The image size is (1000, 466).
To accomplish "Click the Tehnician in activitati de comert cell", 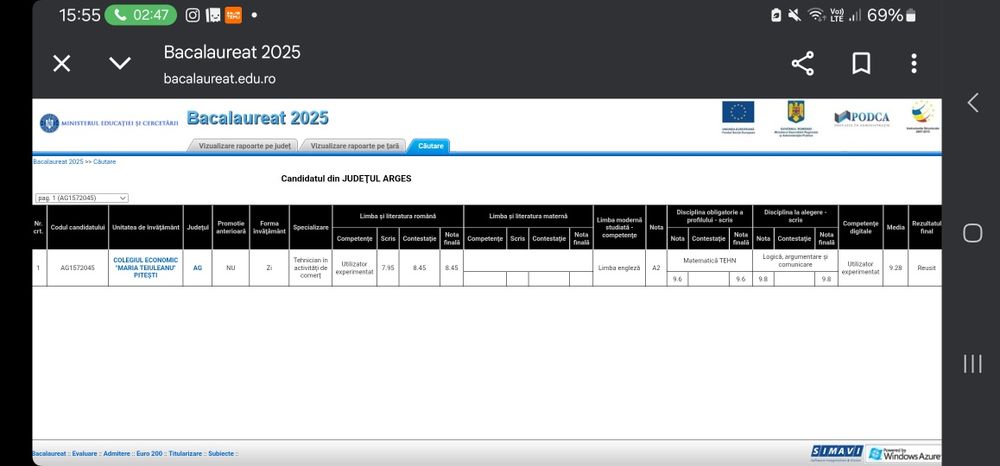I will click(311, 268).
